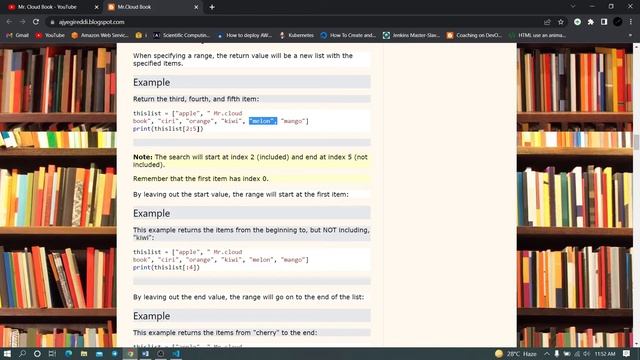
Task: Open Cortana circle on taskbar
Action: [x=37, y=353]
